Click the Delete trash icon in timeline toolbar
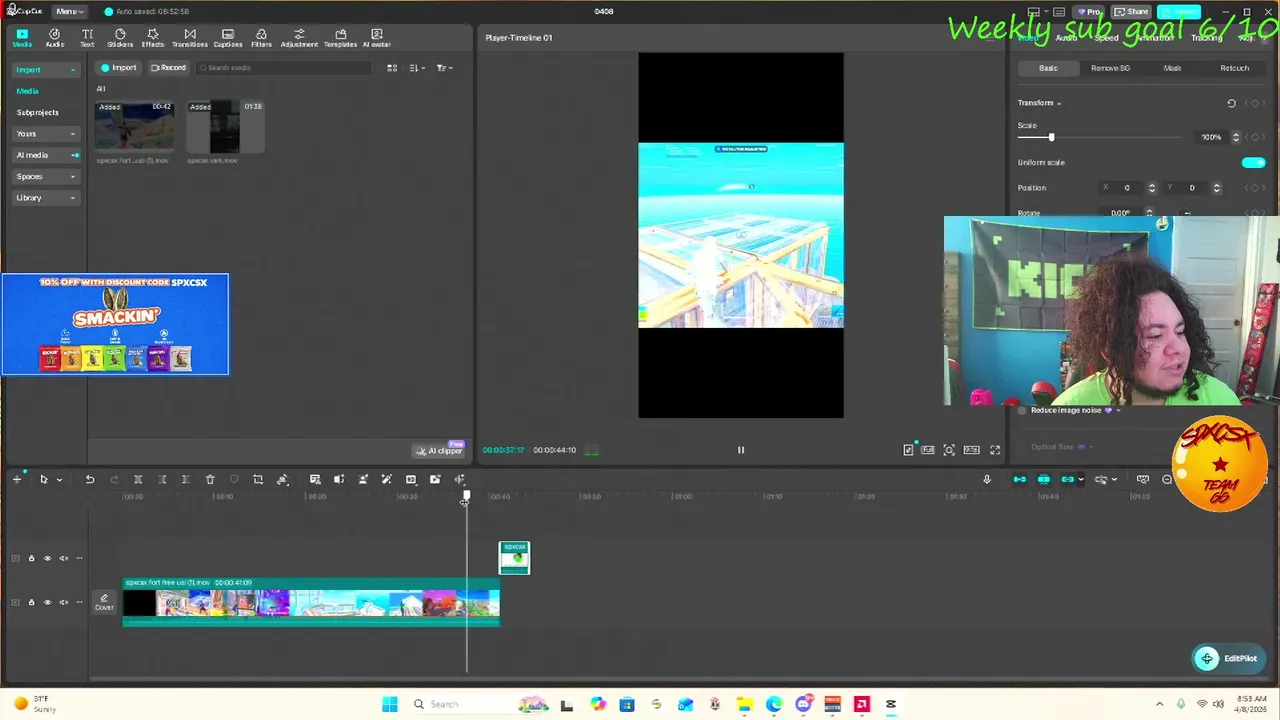Screen dimensions: 1280x720 point(210,480)
